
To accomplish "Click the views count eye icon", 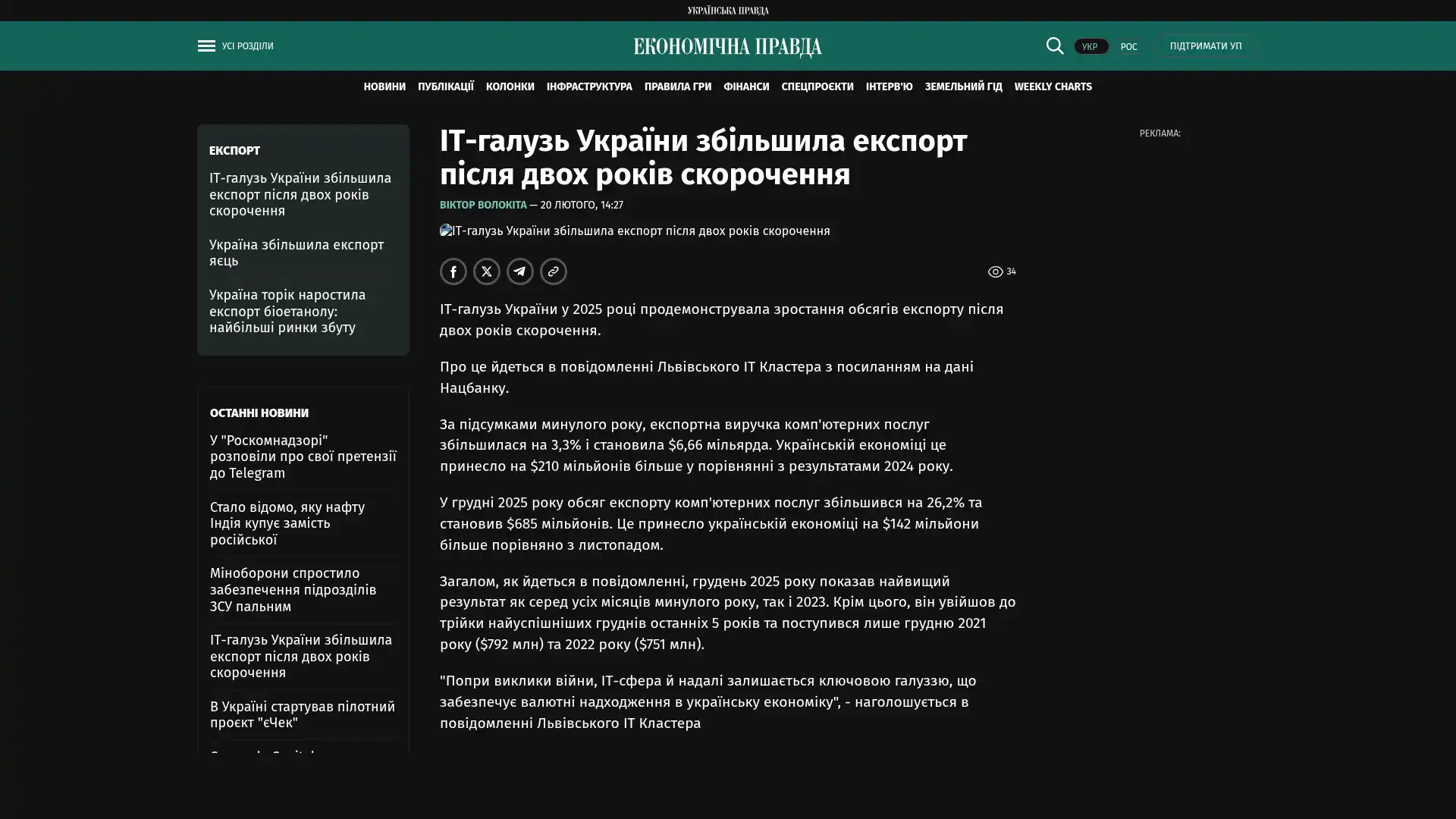I will (995, 271).
